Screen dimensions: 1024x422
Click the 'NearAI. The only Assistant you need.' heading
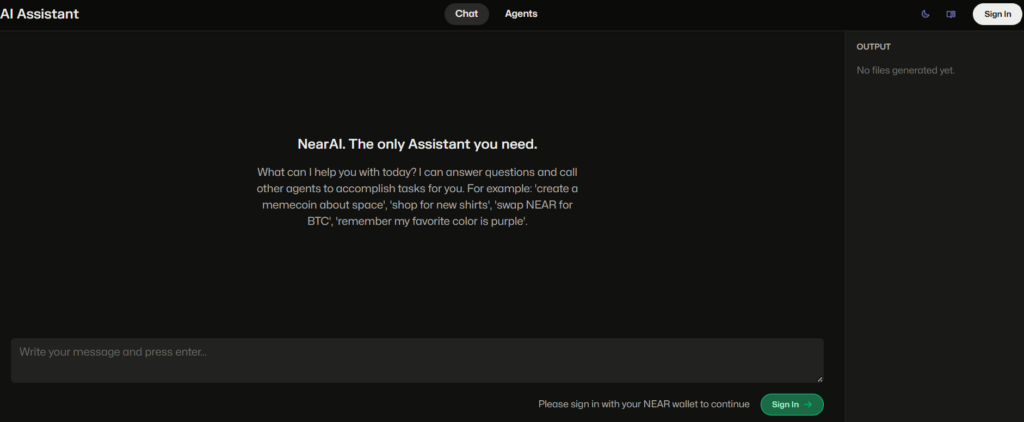[417, 144]
